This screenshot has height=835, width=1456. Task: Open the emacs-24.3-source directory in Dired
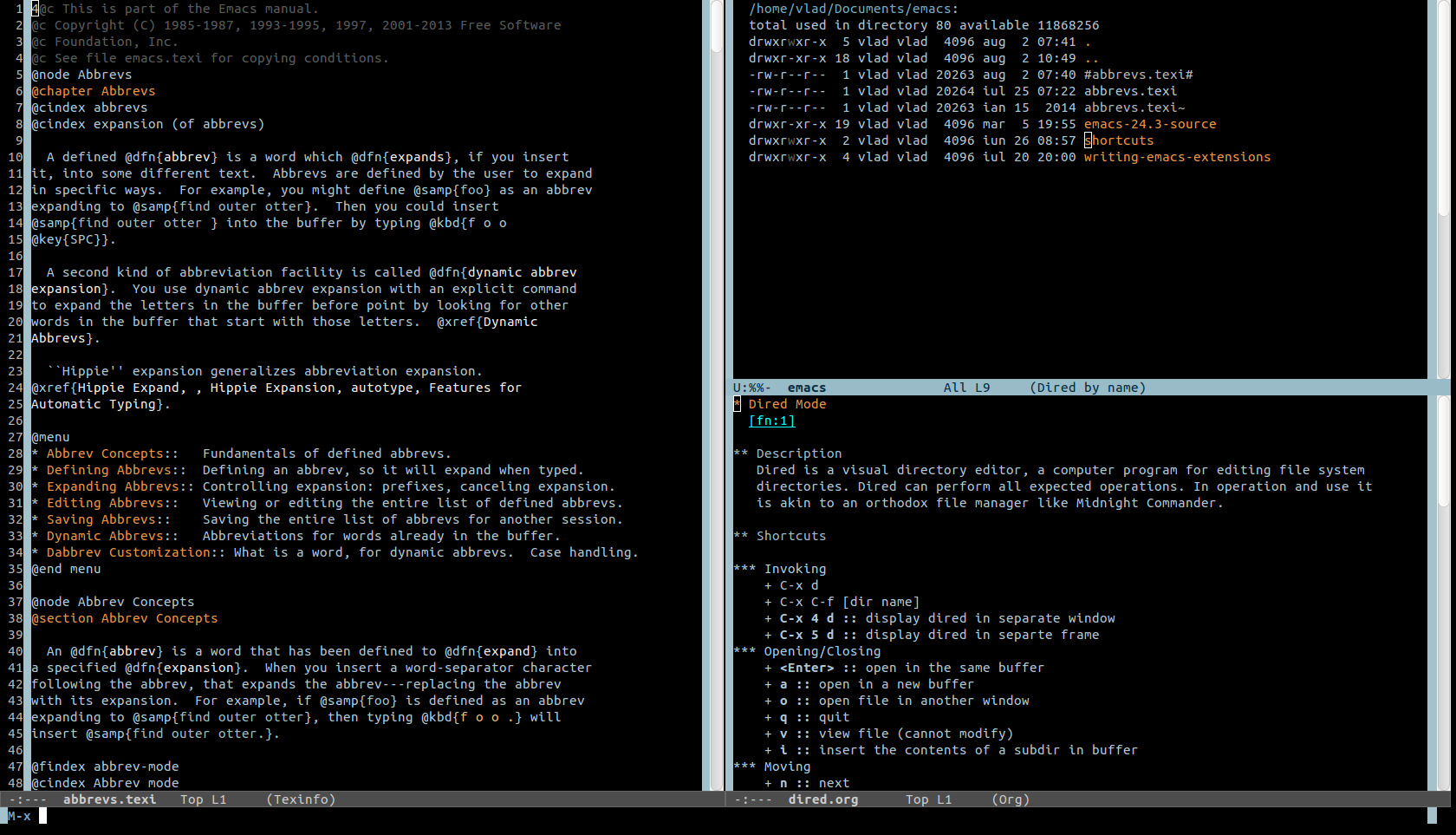[1150, 124]
